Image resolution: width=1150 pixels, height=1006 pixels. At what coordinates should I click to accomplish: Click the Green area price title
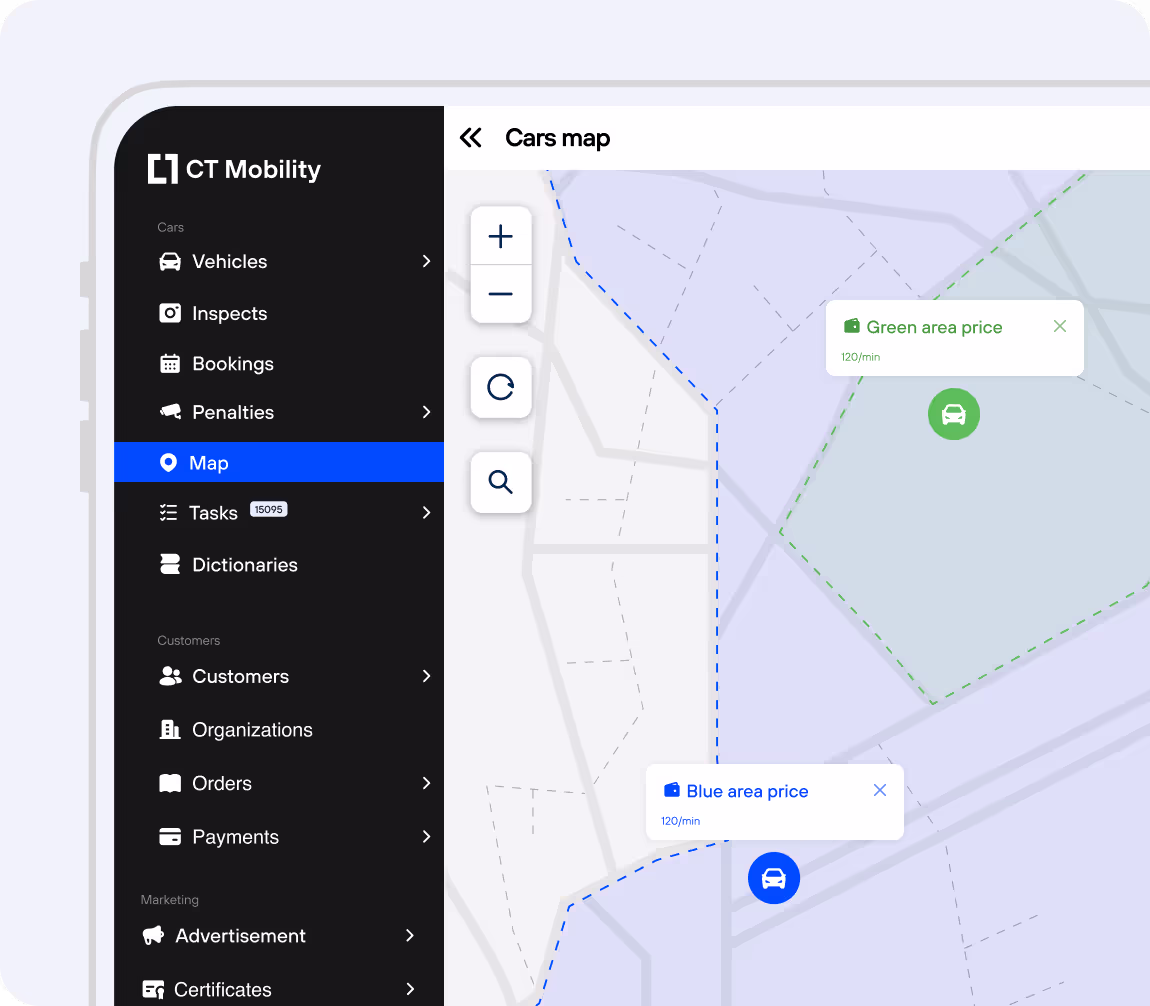pyautogui.click(x=934, y=327)
